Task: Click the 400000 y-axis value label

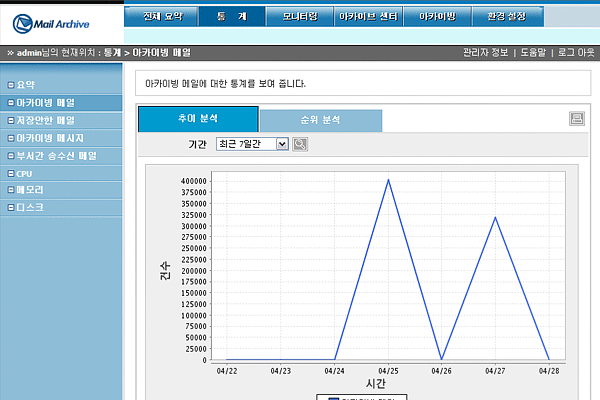Action: coord(194,181)
